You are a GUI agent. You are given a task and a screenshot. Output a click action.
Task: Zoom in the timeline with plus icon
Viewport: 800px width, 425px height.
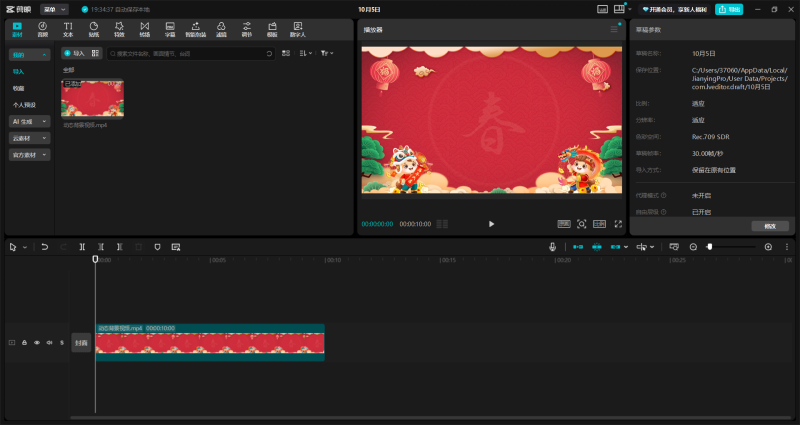click(768, 247)
